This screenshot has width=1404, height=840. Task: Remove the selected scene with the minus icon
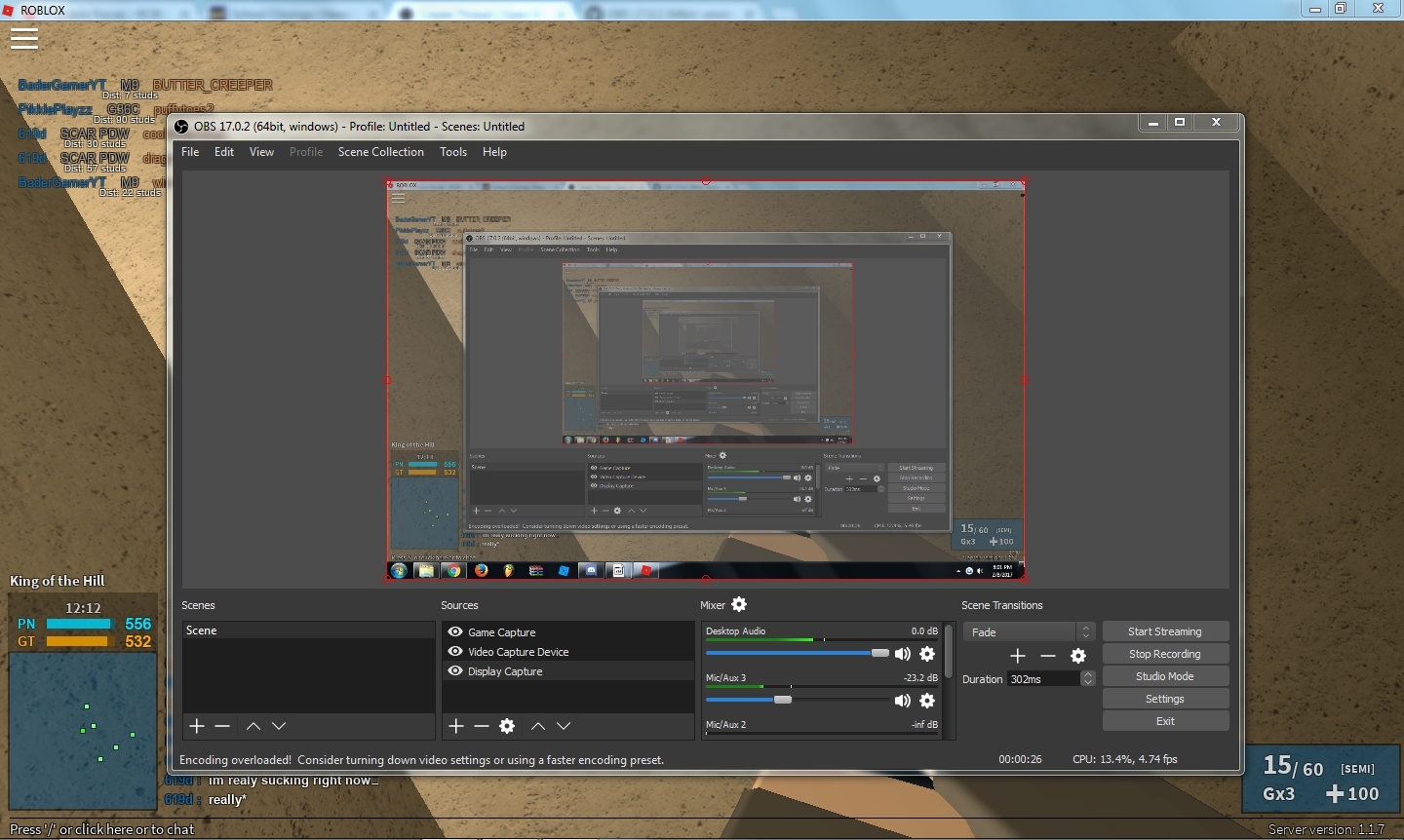point(222,726)
